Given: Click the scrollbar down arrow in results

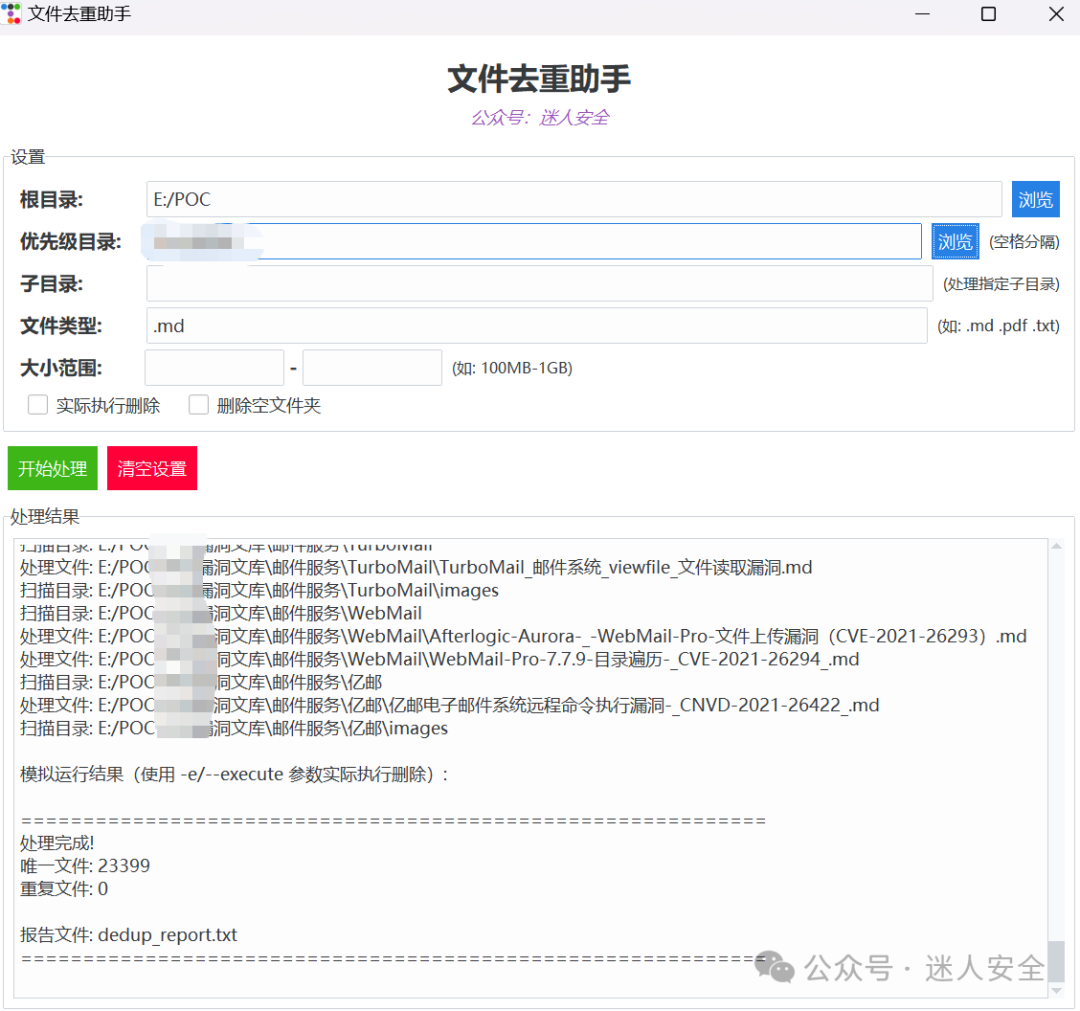Looking at the screenshot, I should 1056,990.
